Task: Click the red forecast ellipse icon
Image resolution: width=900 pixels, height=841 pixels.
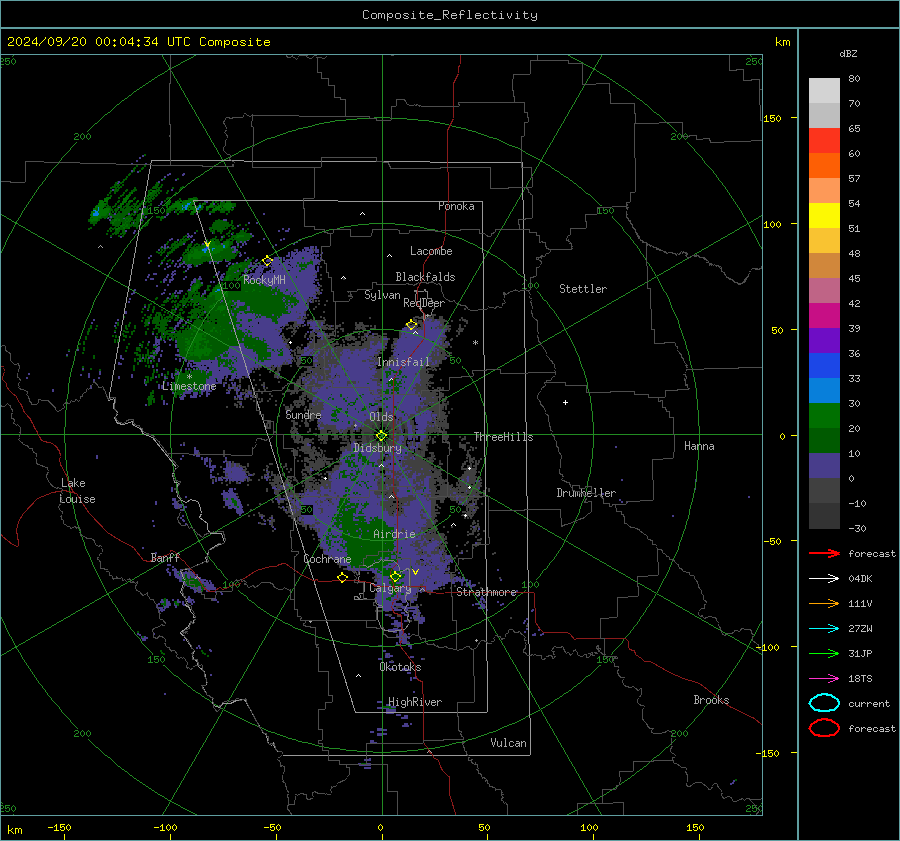Action: click(x=824, y=728)
